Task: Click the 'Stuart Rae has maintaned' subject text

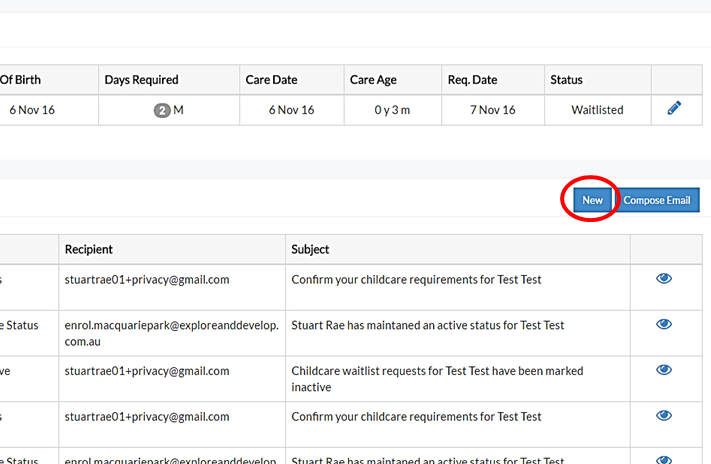Action: pos(427,325)
